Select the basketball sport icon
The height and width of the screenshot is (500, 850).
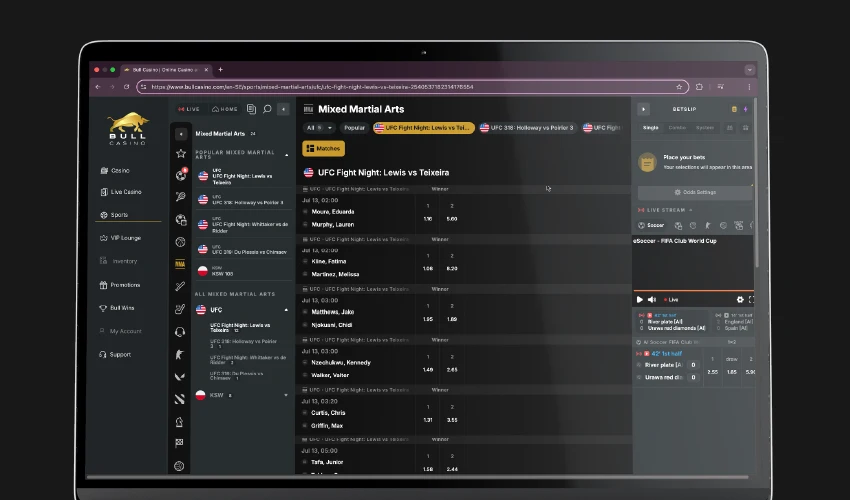[x=181, y=242]
